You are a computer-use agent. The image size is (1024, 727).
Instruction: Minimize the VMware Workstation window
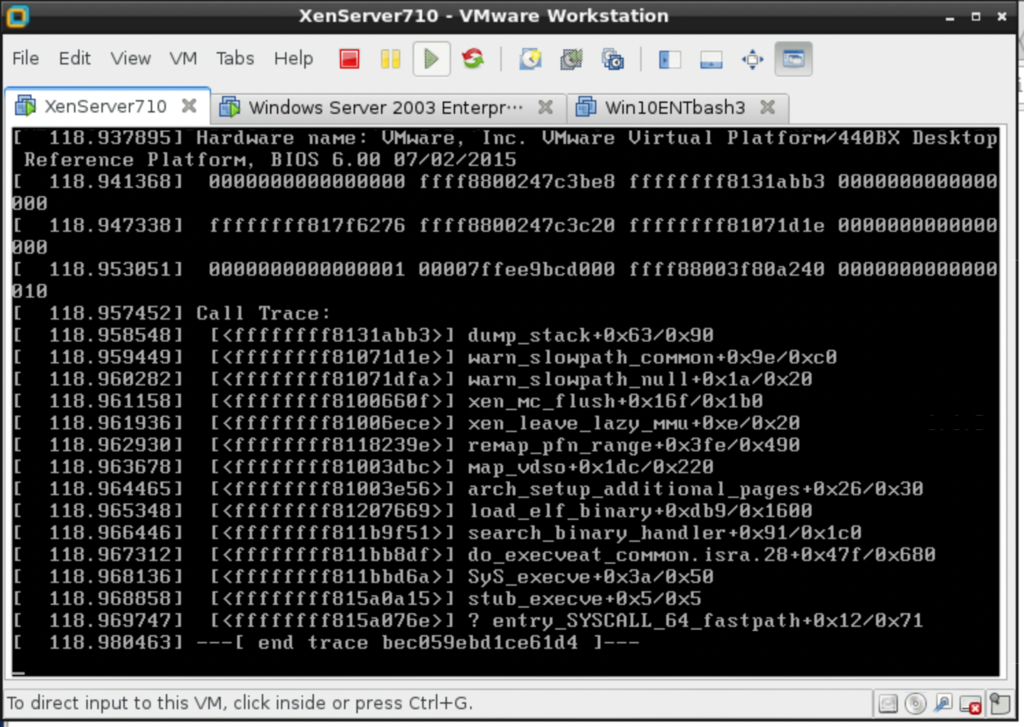pyautogui.click(x=950, y=17)
